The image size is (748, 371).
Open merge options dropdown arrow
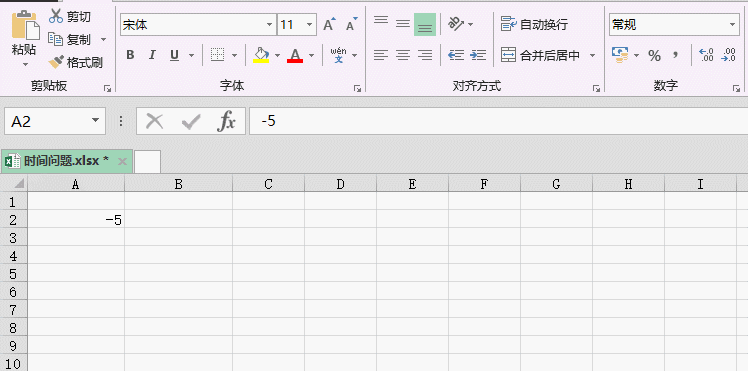[592, 56]
